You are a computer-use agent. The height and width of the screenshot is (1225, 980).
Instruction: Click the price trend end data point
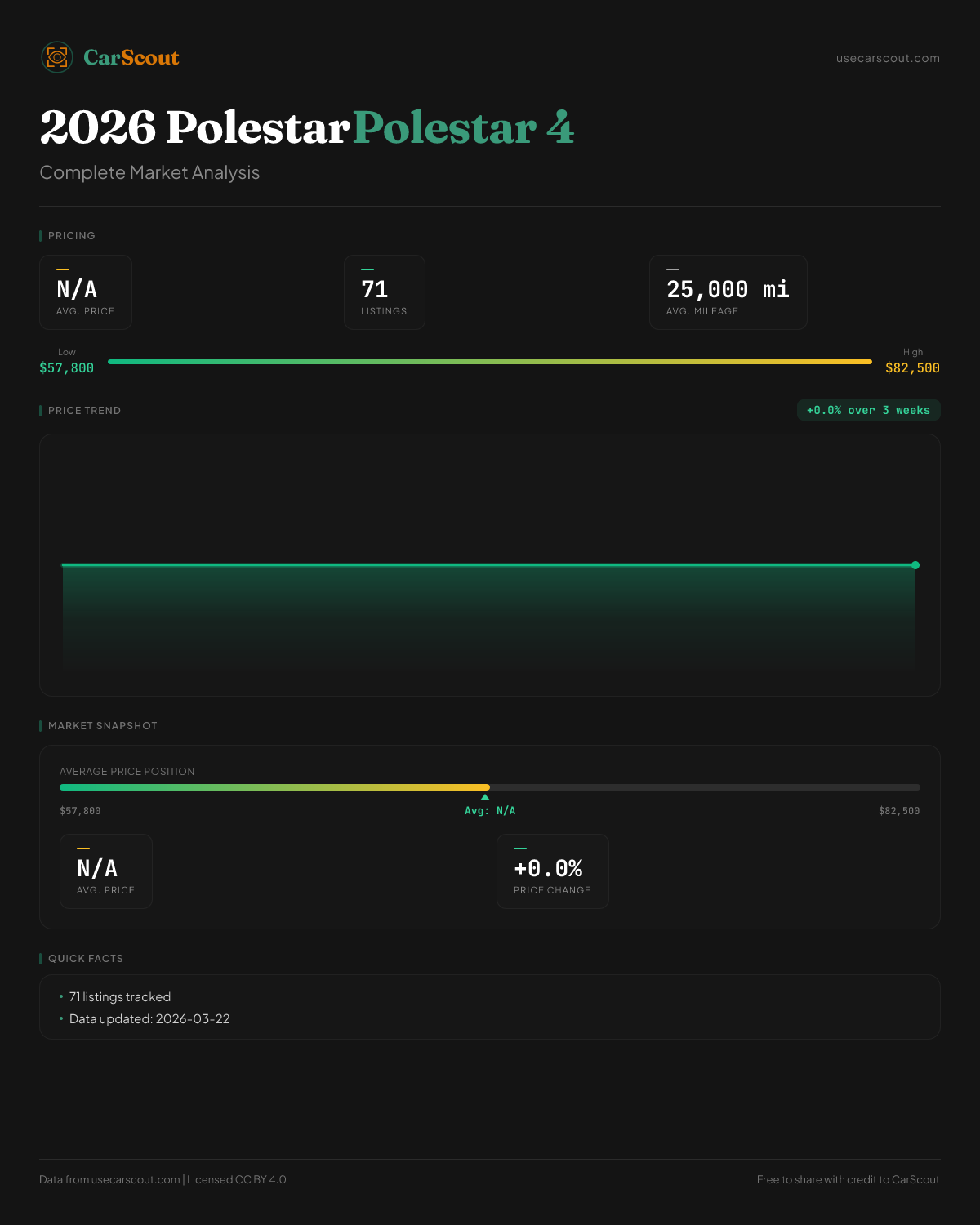pyautogui.click(x=915, y=565)
